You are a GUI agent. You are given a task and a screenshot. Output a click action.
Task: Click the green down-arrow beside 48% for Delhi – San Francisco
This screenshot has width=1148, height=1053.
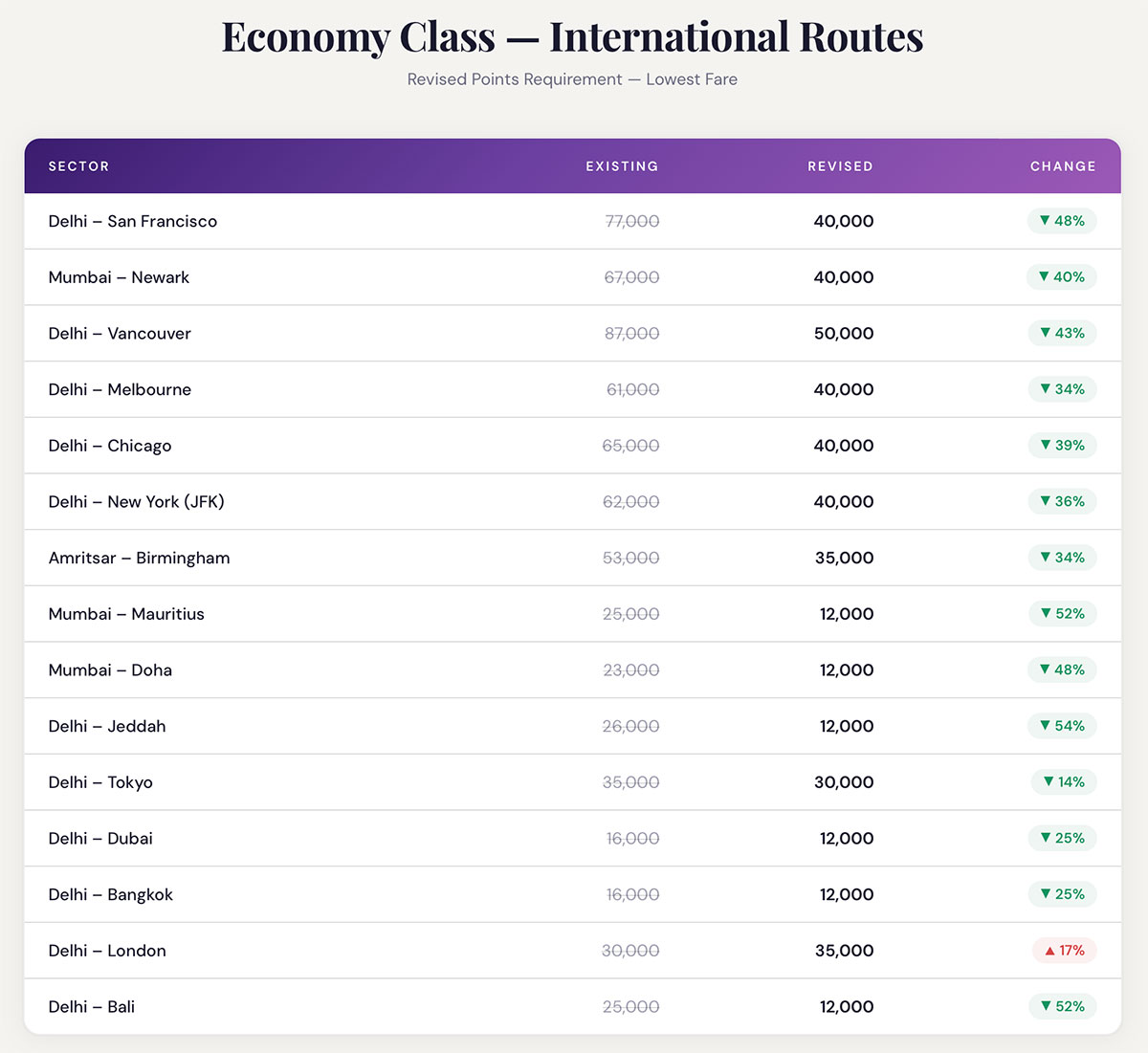click(x=1045, y=221)
